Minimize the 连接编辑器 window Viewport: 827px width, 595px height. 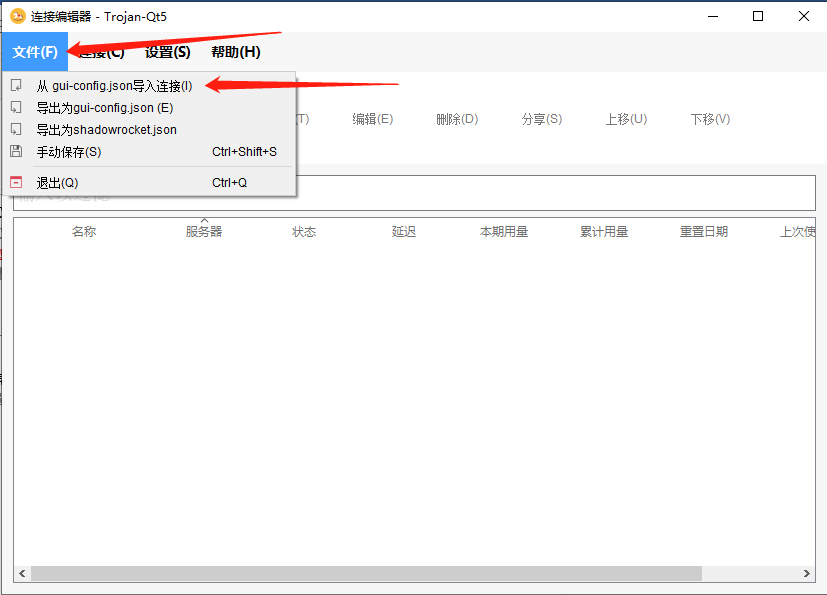click(x=713, y=16)
